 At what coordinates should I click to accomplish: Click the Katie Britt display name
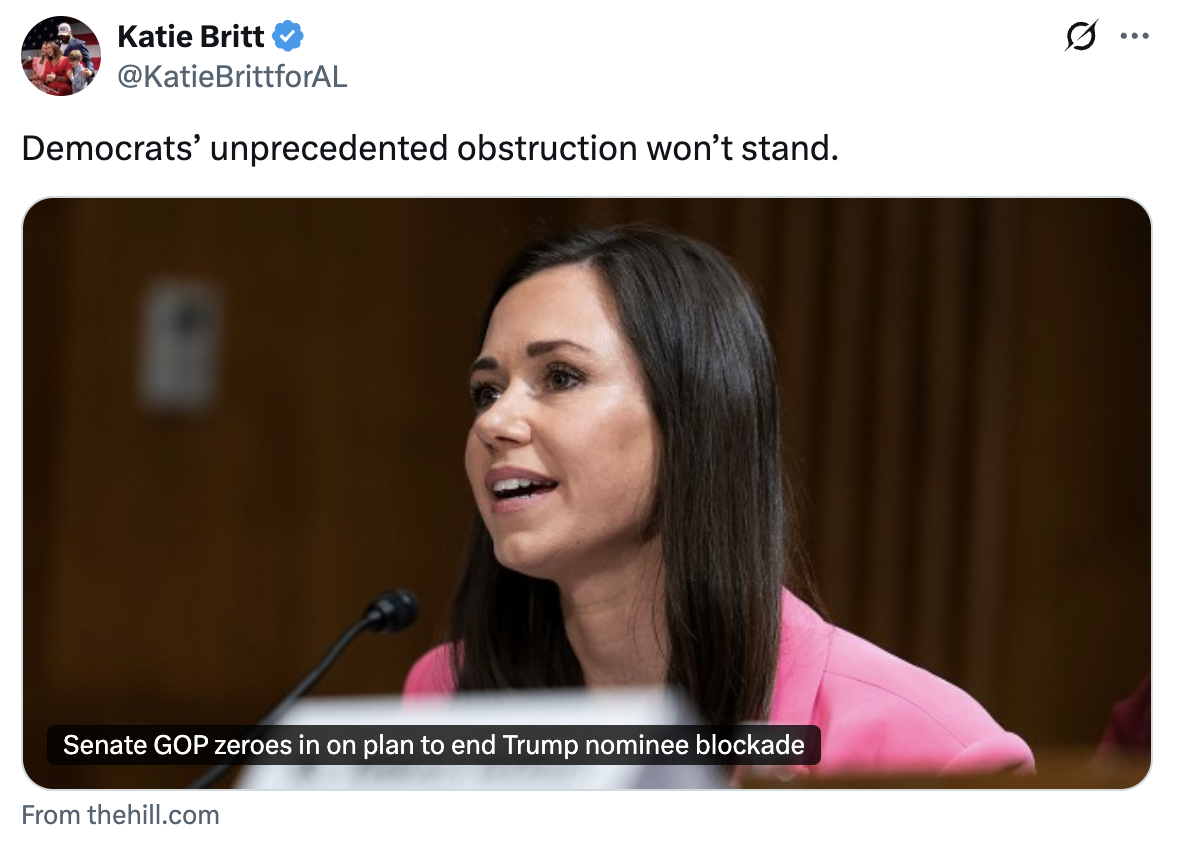pos(190,36)
